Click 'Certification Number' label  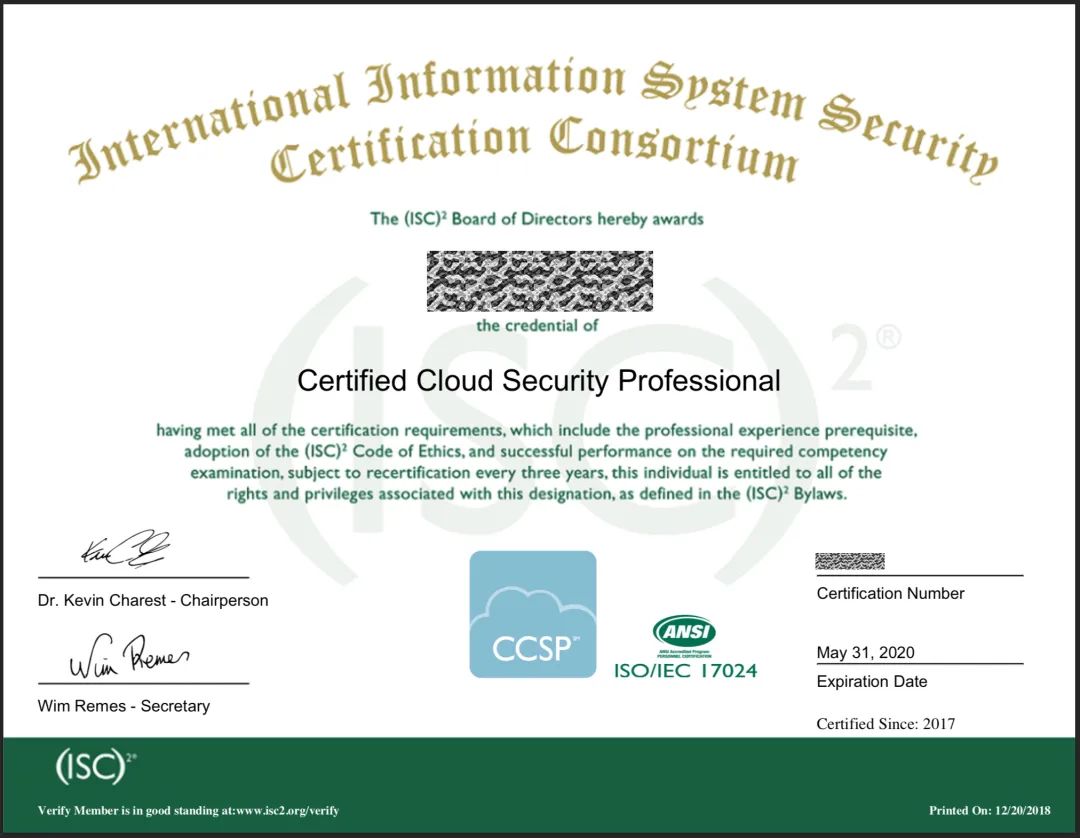tap(891, 594)
